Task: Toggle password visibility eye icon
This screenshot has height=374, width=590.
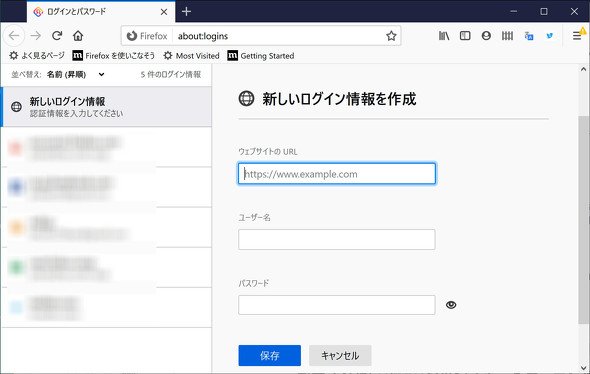Action: pyautogui.click(x=451, y=305)
